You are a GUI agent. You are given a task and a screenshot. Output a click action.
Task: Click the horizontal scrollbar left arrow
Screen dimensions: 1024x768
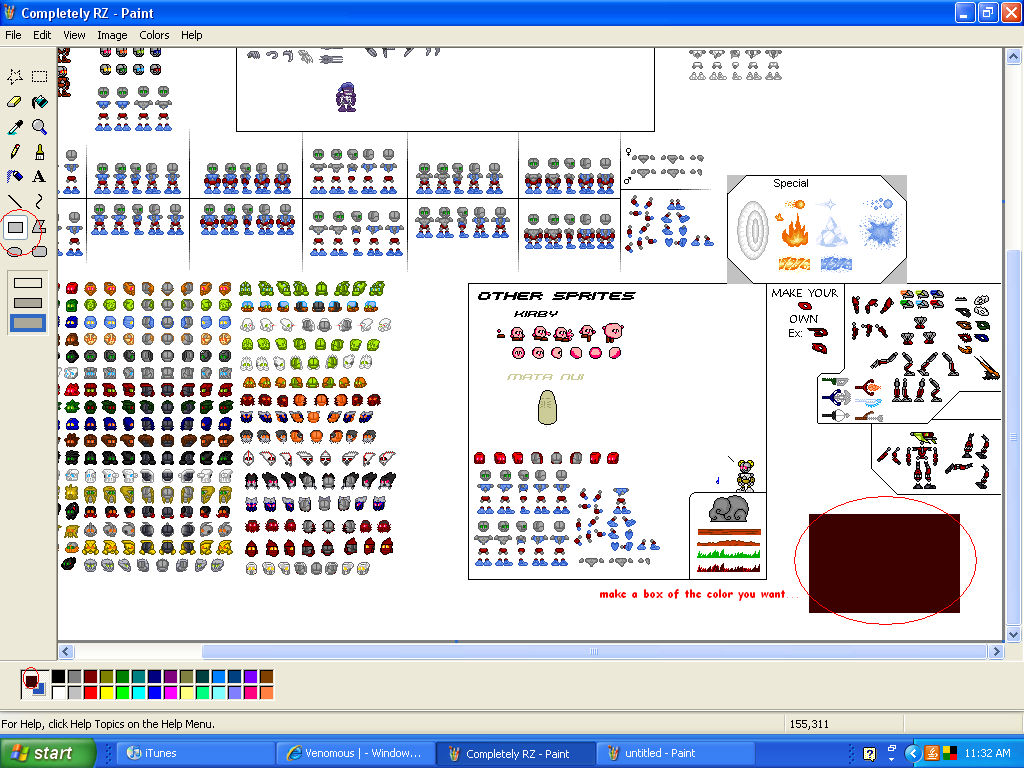coord(65,651)
